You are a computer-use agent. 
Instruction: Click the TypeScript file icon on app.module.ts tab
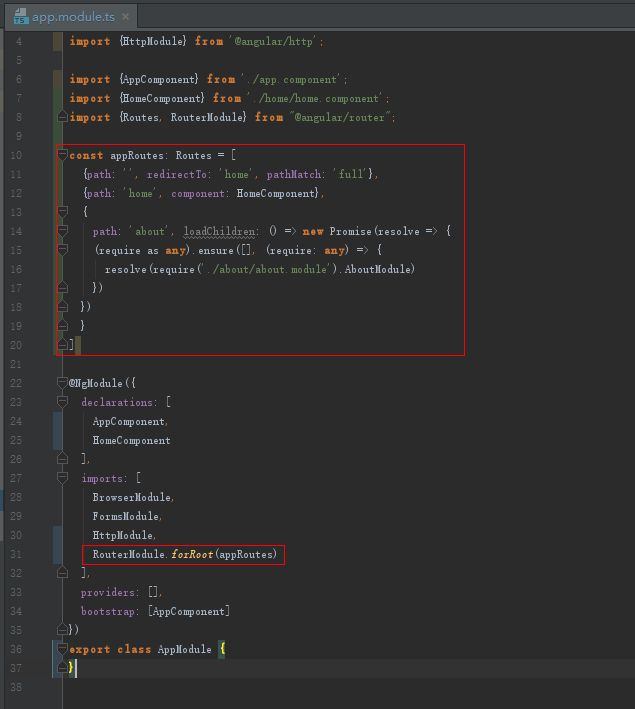(20, 16)
